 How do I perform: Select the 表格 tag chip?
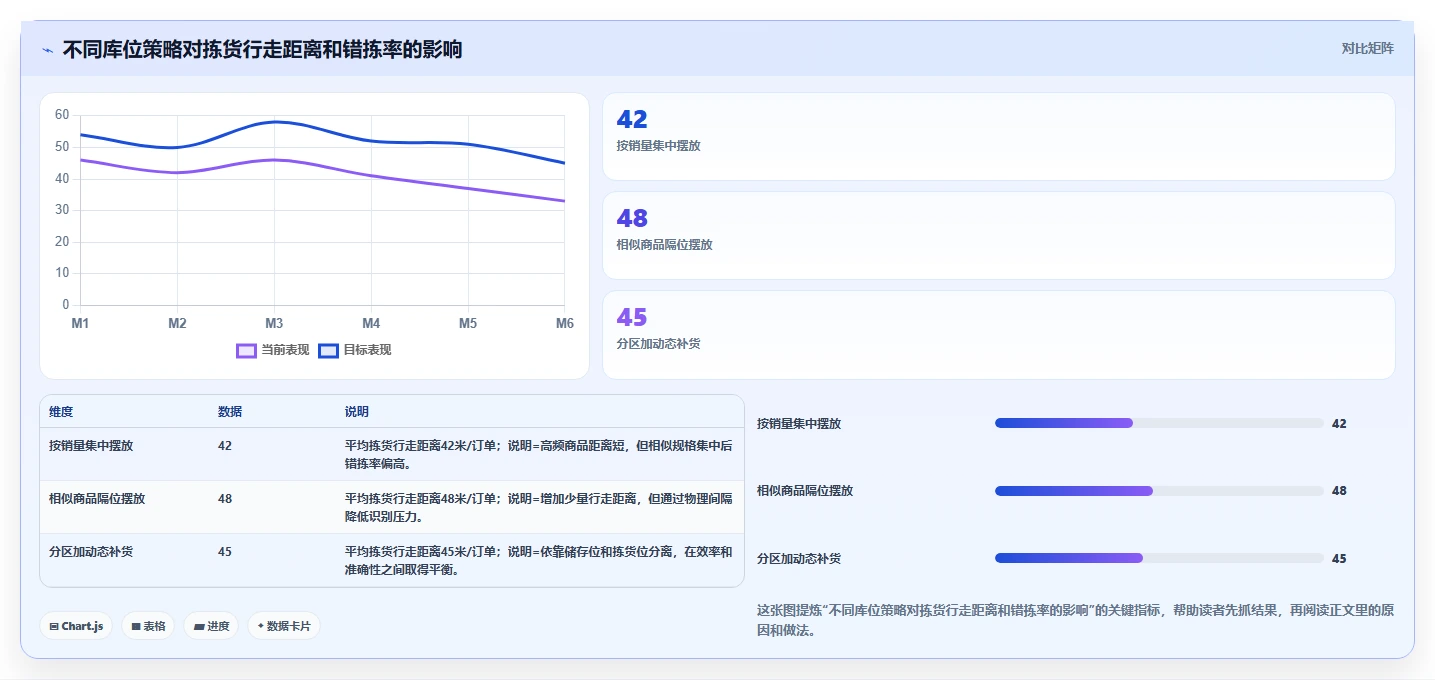pos(148,626)
